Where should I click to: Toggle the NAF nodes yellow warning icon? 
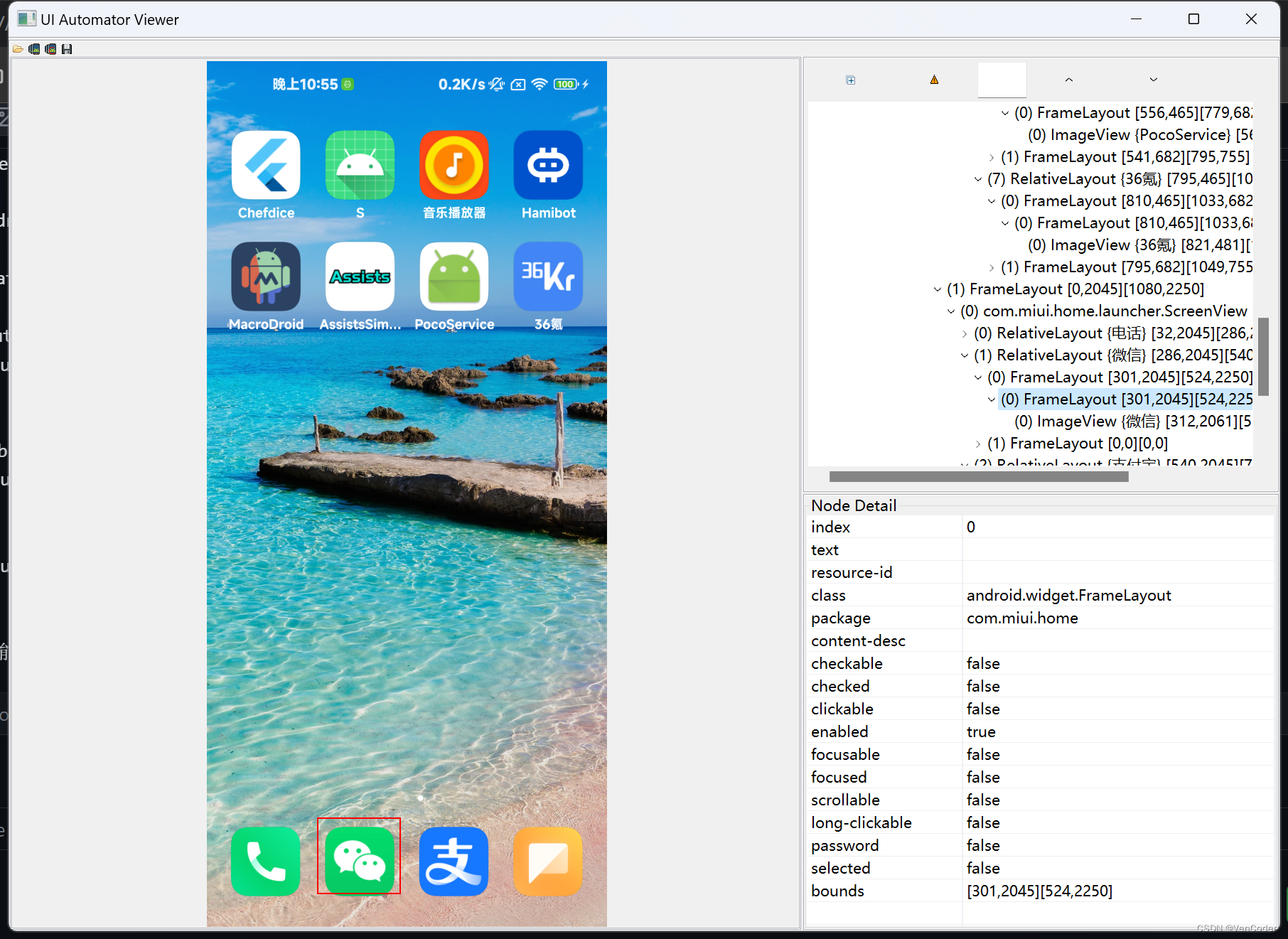coord(934,80)
